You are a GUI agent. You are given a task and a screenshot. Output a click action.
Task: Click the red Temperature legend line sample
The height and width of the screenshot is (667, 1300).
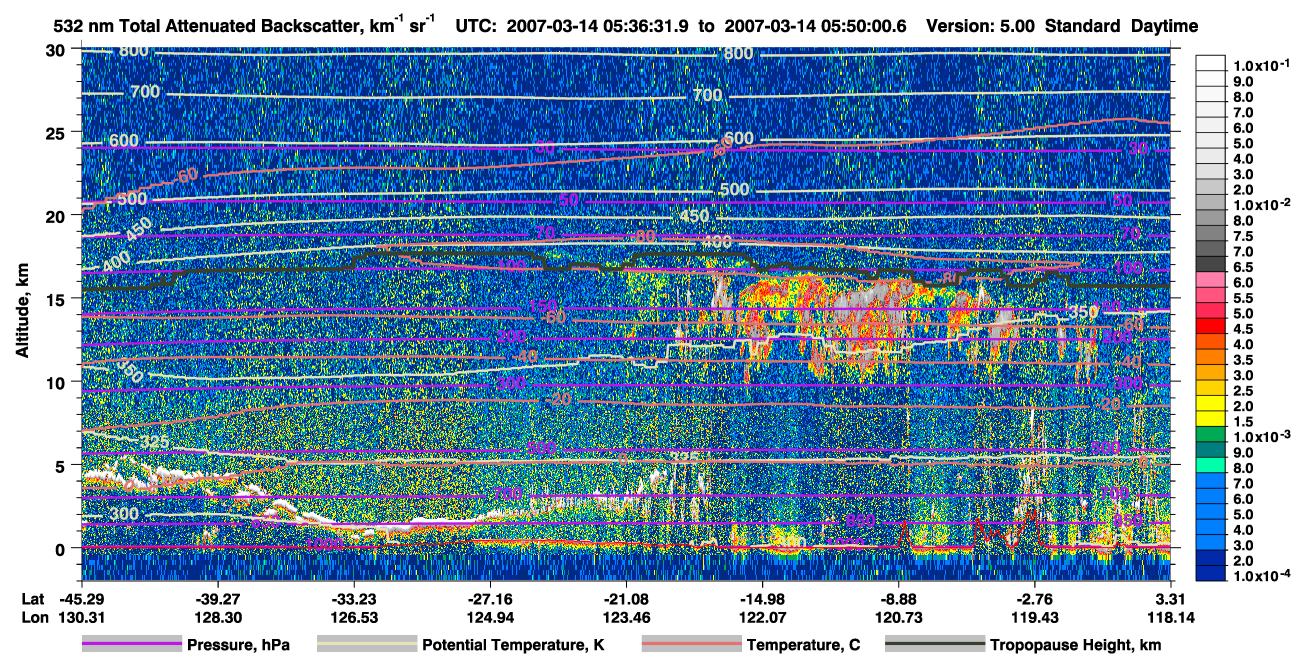691,645
